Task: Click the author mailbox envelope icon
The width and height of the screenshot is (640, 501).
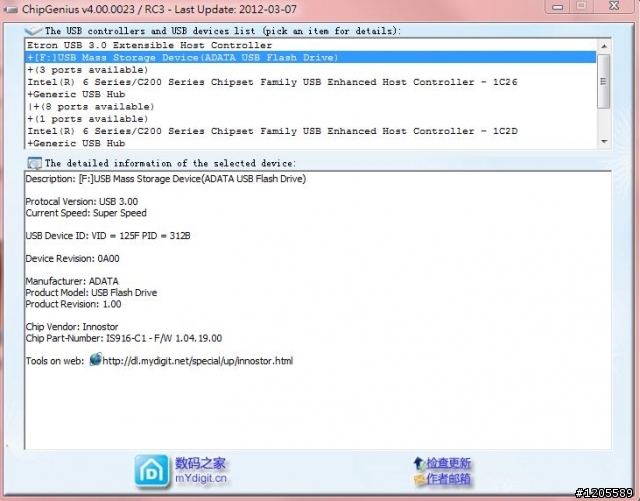Action: [420, 479]
